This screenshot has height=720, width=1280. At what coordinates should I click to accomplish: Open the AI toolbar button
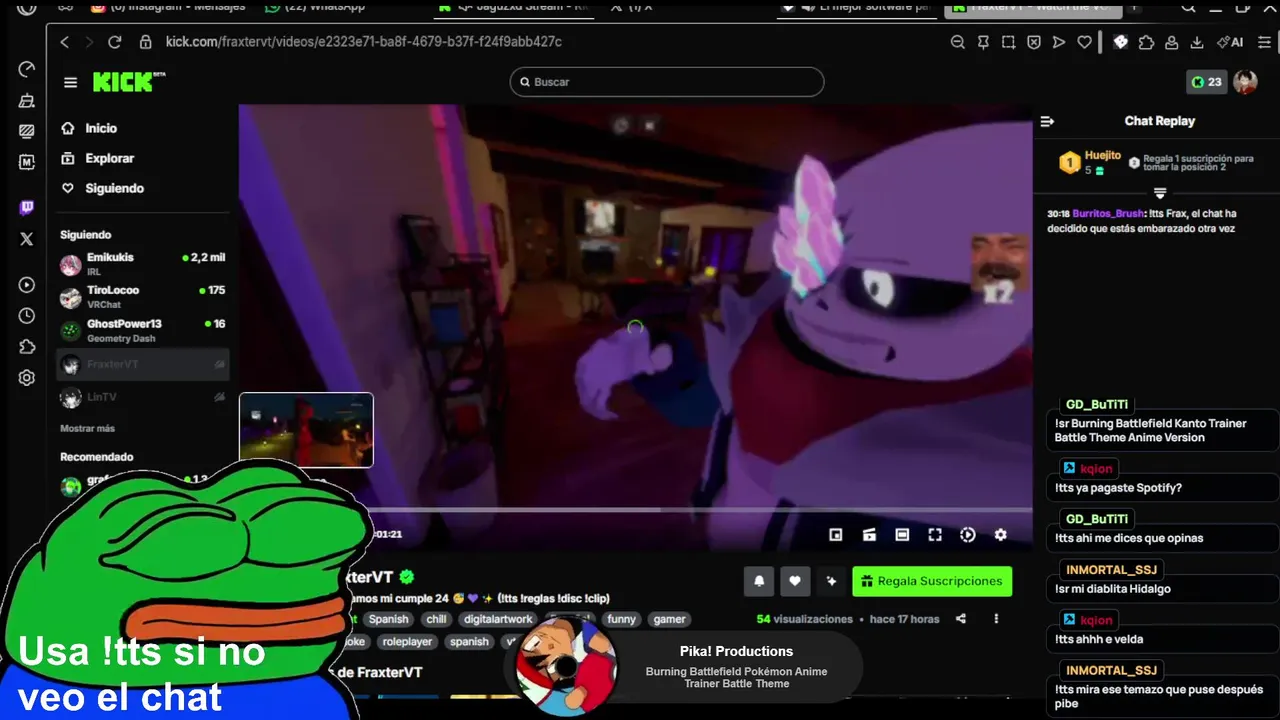[1229, 42]
